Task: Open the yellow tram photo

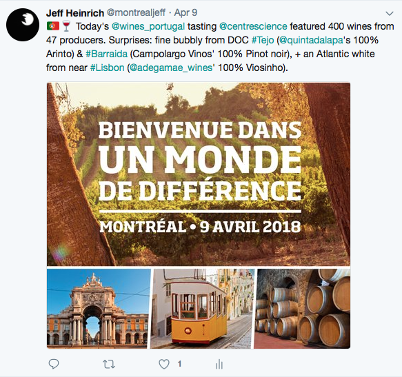Action: (x=203, y=309)
